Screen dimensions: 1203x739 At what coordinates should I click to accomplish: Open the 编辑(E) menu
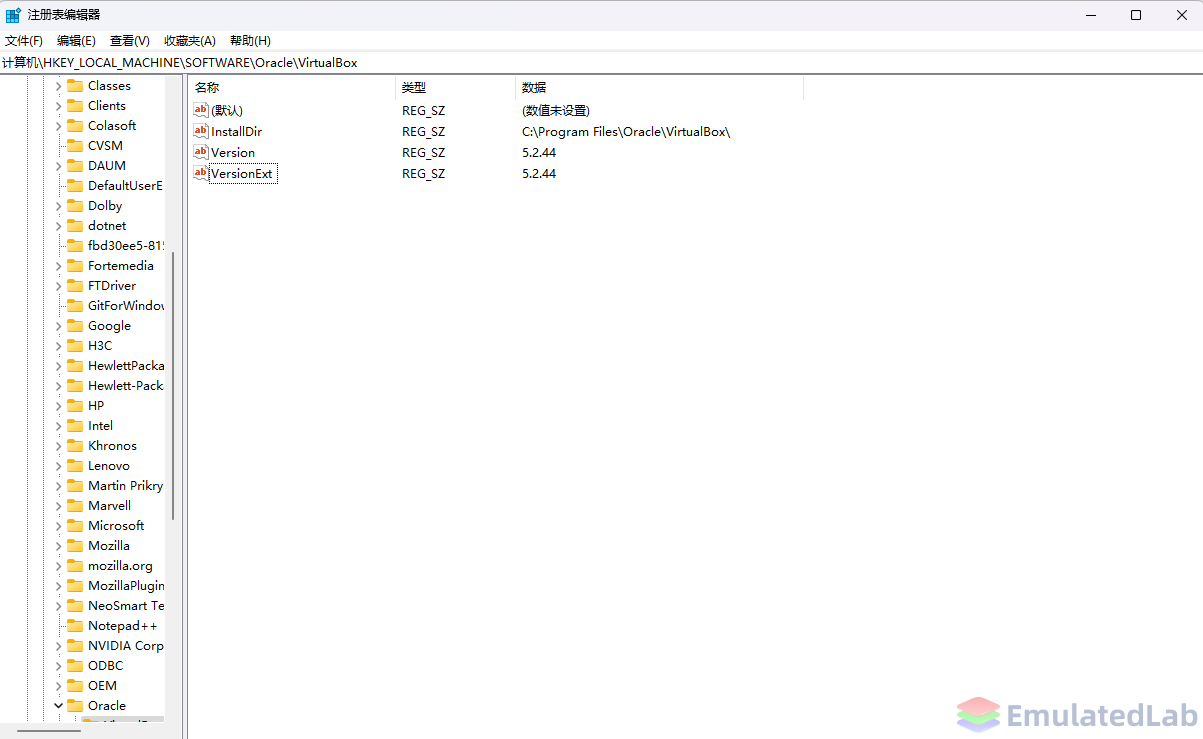(x=76, y=40)
